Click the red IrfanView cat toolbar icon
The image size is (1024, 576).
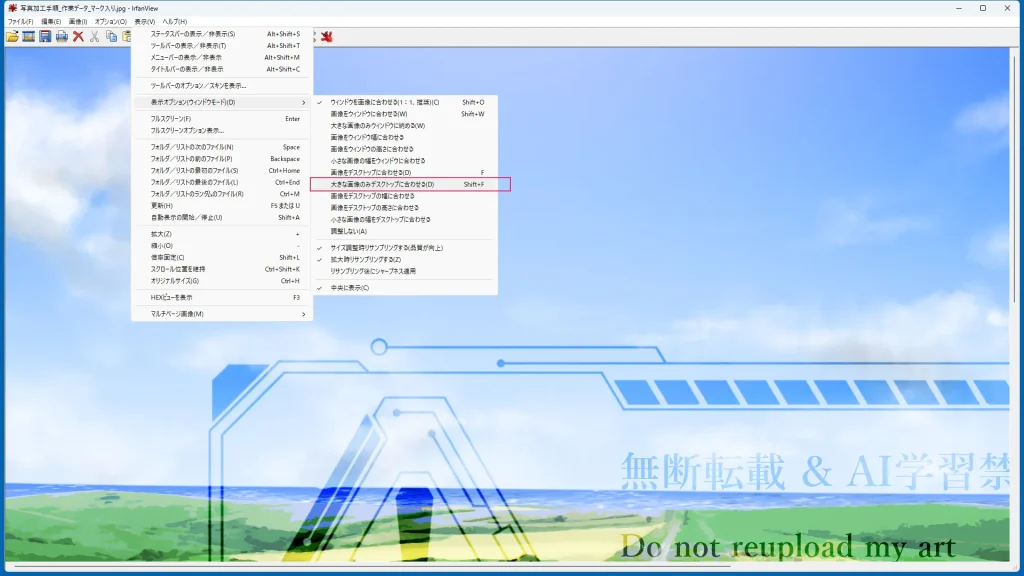click(x=327, y=37)
